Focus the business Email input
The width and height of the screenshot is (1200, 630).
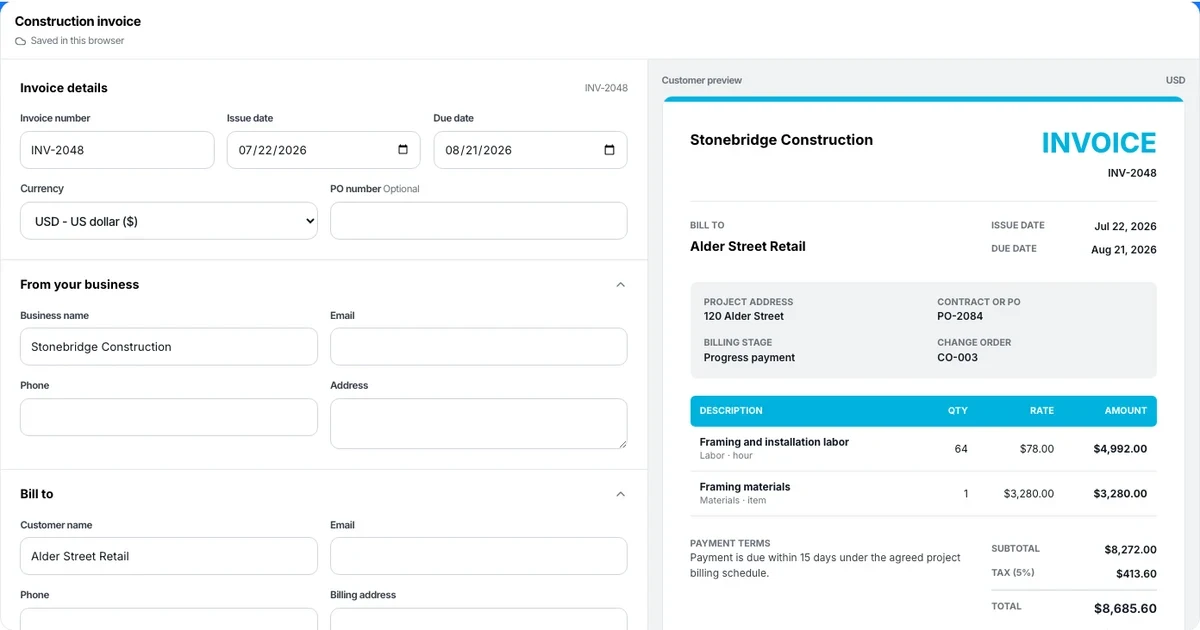point(479,347)
